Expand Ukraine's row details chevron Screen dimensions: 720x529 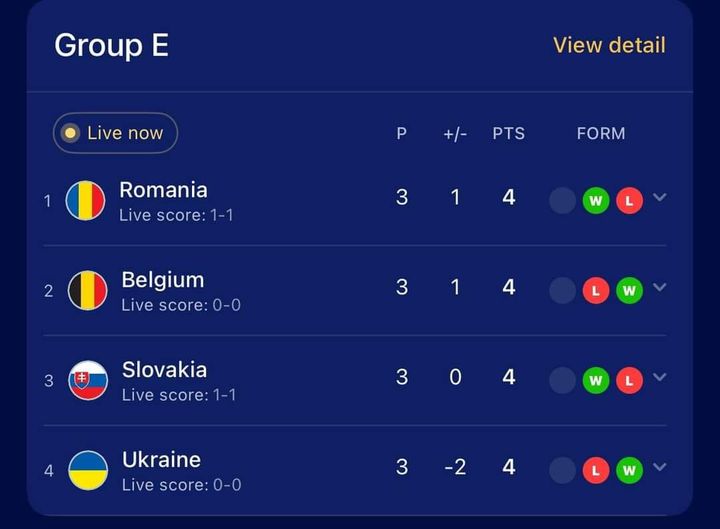[659, 467]
